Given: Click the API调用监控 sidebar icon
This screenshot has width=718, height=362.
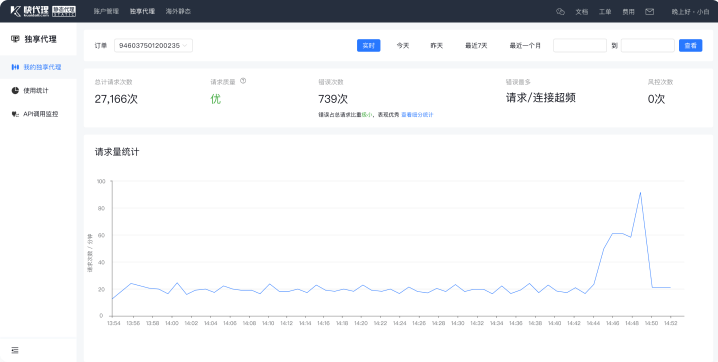Looking at the screenshot, I should (x=15, y=114).
